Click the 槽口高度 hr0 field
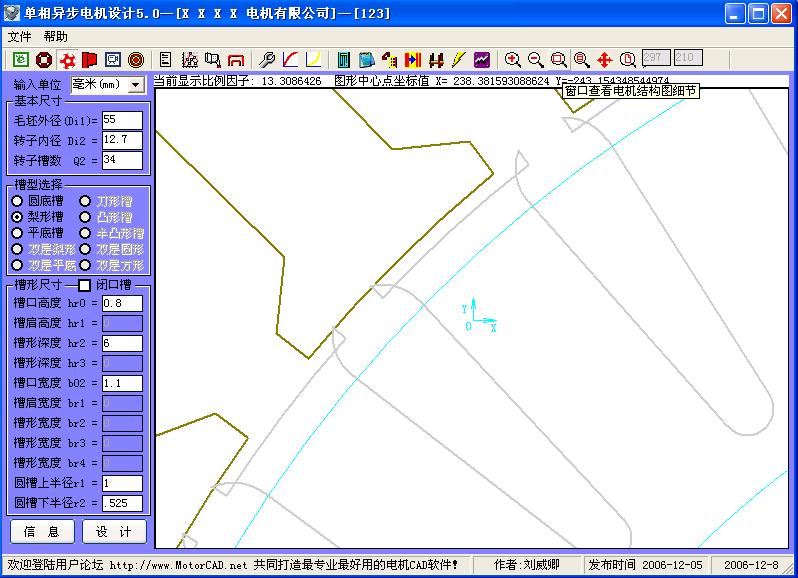This screenshot has width=798, height=578. click(122, 303)
